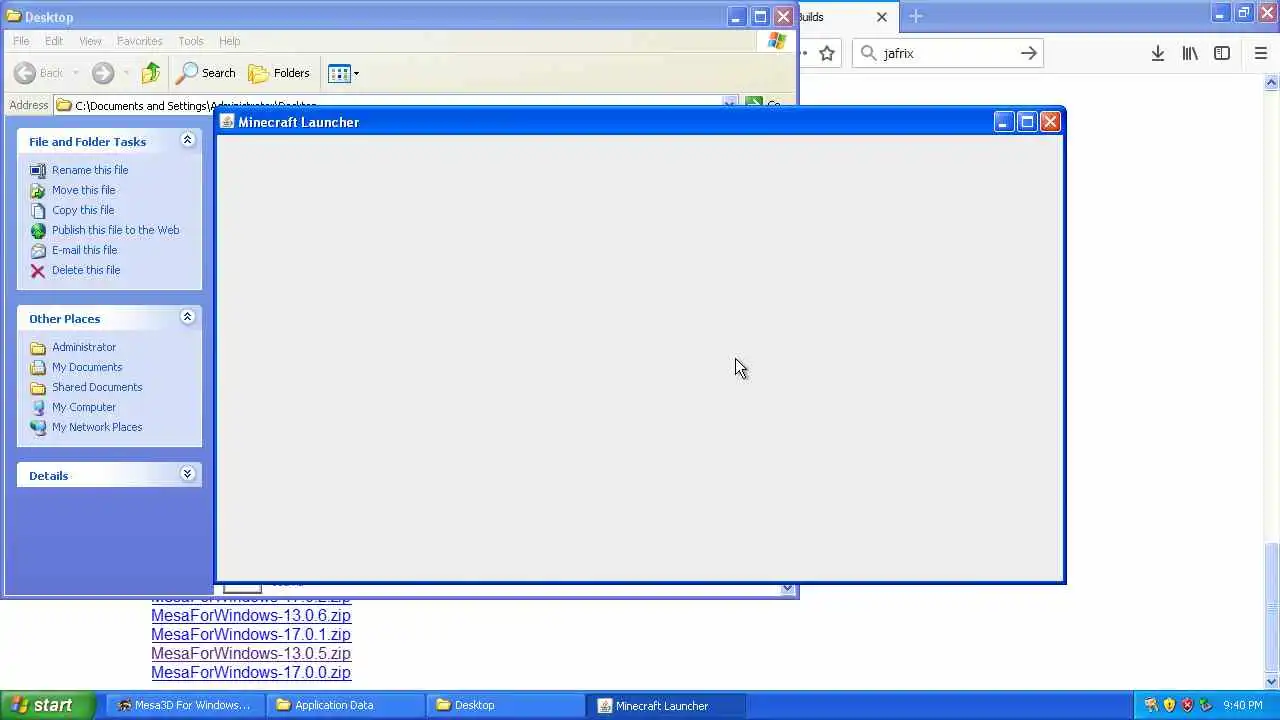Minimize the Minecraft Launcher window
1280x720 pixels.
(x=1004, y=122)
